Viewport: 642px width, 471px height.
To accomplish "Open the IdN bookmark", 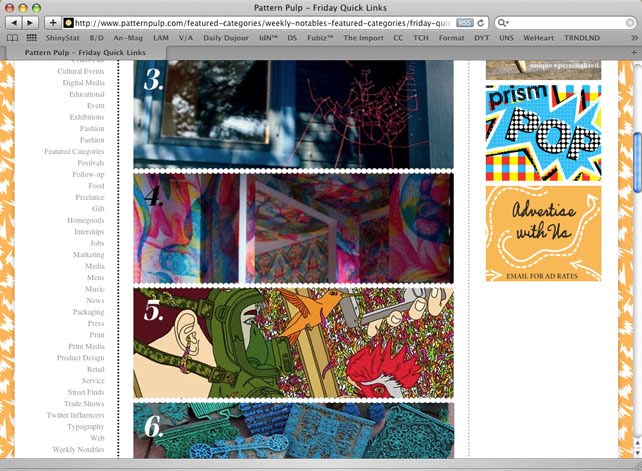I will pos(268,38).
